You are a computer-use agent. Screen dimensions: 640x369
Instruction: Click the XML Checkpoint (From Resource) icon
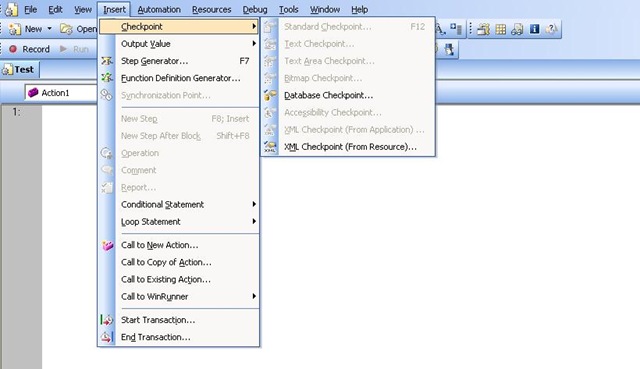(x=270, y=147)
